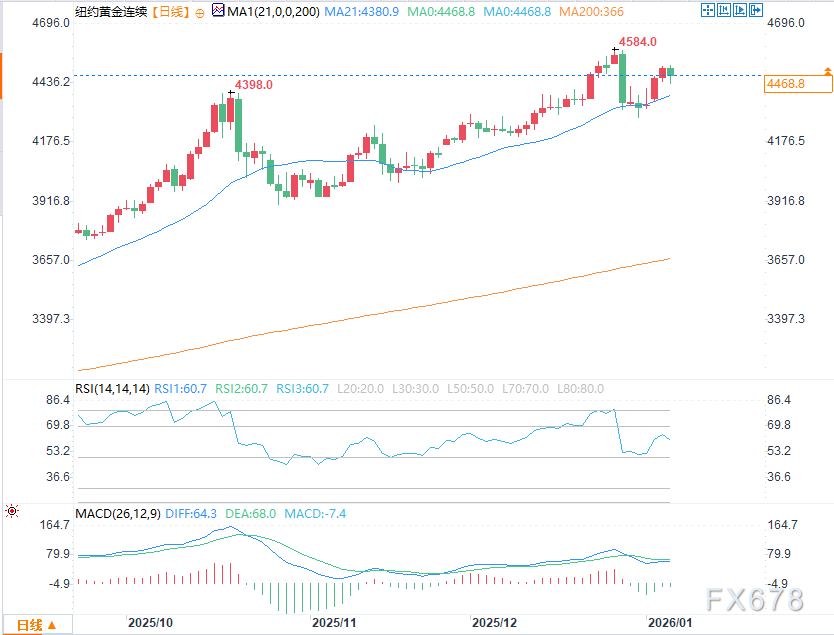Click the four-way move icon at top right
Screen dimensions: 834x635
pyautogui.click(x=707, y=11)
